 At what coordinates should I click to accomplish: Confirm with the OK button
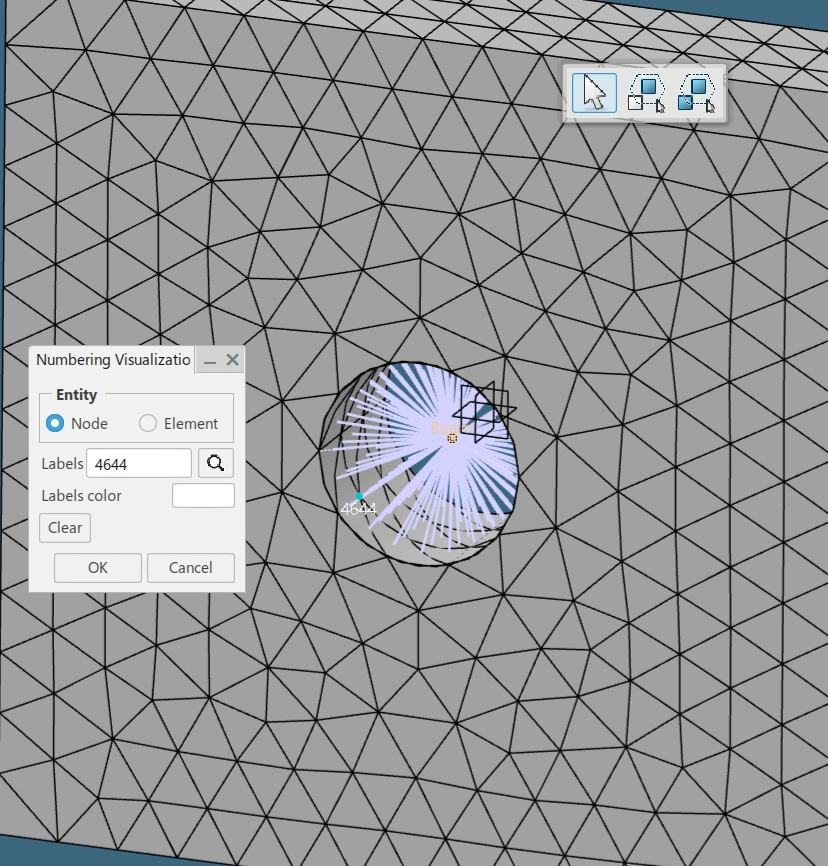coord(98,568)
